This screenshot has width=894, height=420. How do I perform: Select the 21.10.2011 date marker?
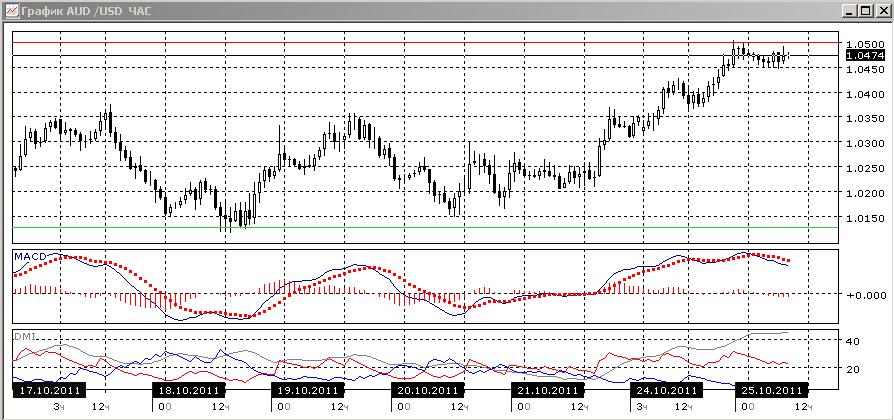(547, 391)
